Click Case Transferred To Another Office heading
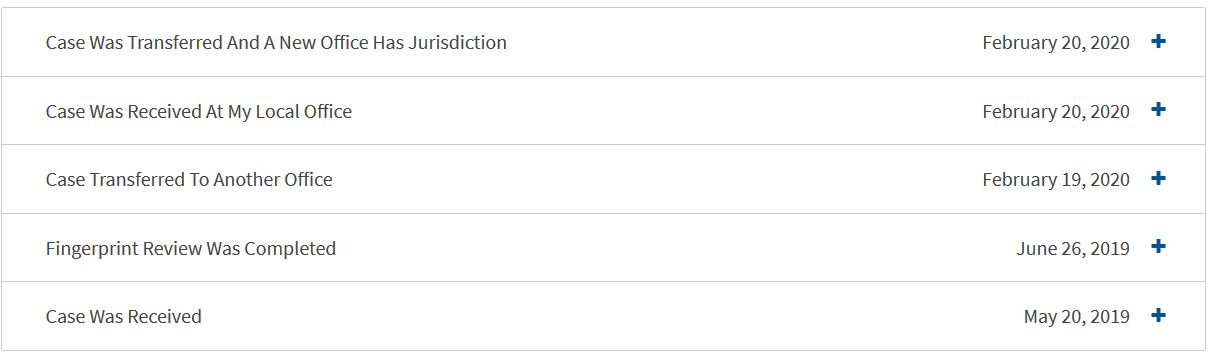 point(189,180)
